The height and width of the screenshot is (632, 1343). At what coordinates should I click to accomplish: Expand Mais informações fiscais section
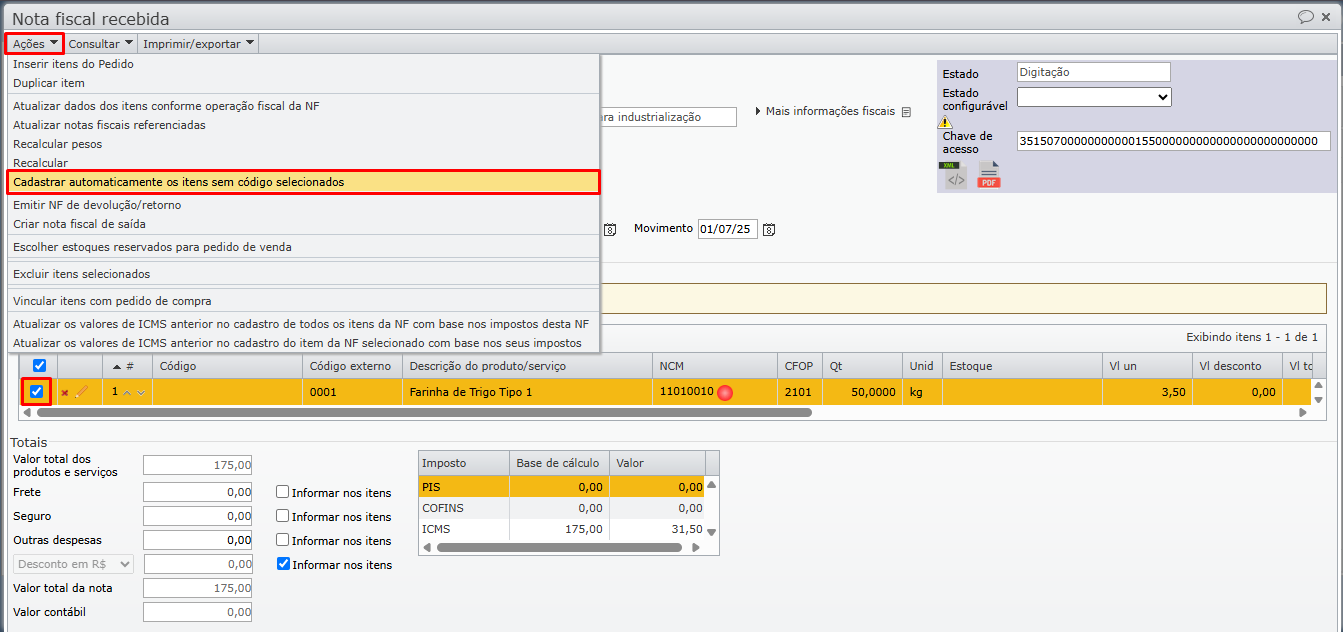coord(826,111)
